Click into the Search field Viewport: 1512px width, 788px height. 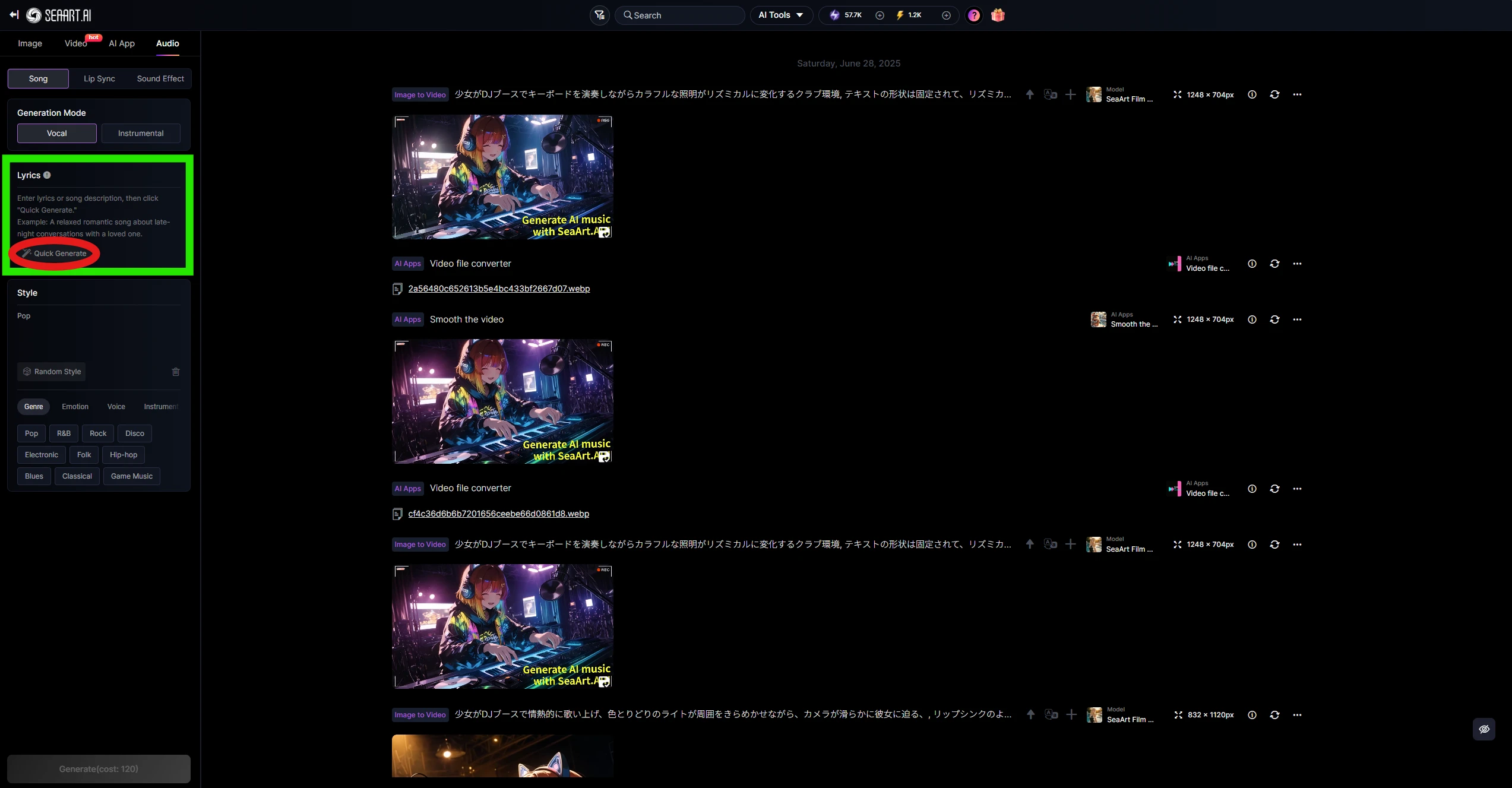tap(683, 15)
